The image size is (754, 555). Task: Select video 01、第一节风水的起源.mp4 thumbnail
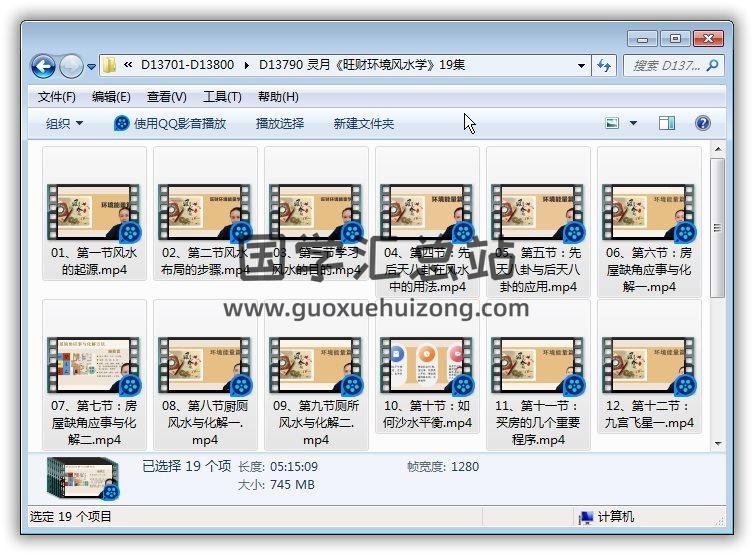pyautogui.click(x=94, y=213)
